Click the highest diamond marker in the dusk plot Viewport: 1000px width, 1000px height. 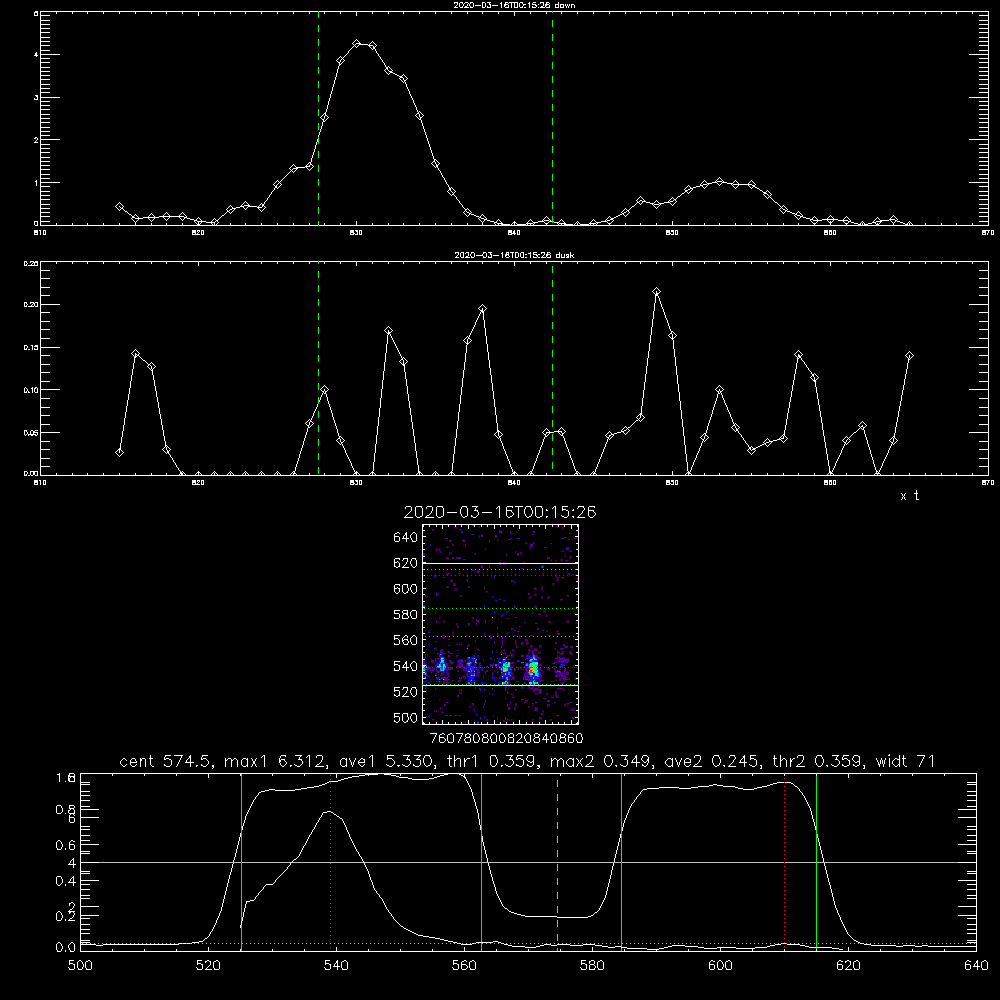point(656,291)
